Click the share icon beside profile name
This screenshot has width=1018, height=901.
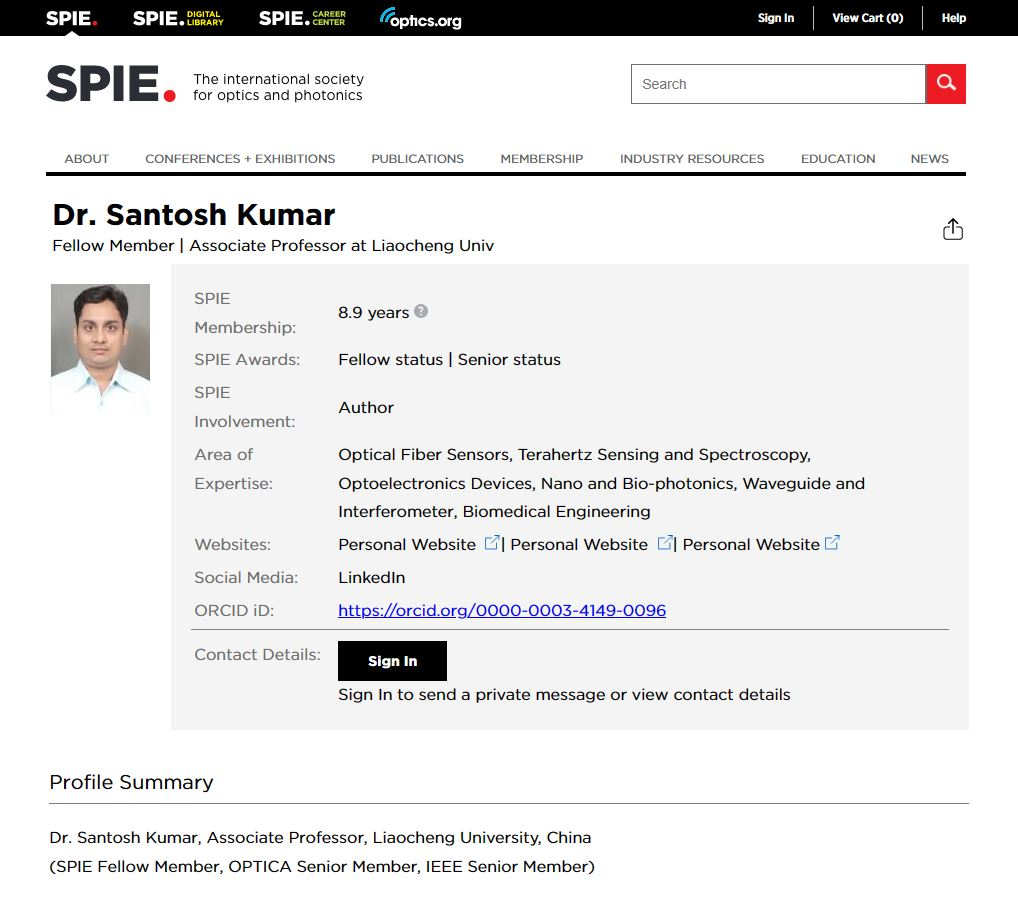(953, 230)
